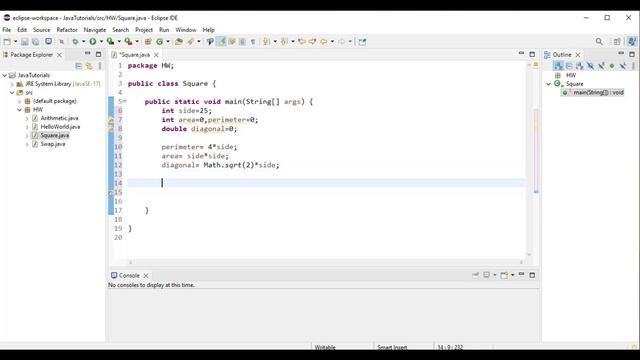The image size is (640, 360).
Task: Toggle Hide Local Types in Outline
Action: pos(622,66)
